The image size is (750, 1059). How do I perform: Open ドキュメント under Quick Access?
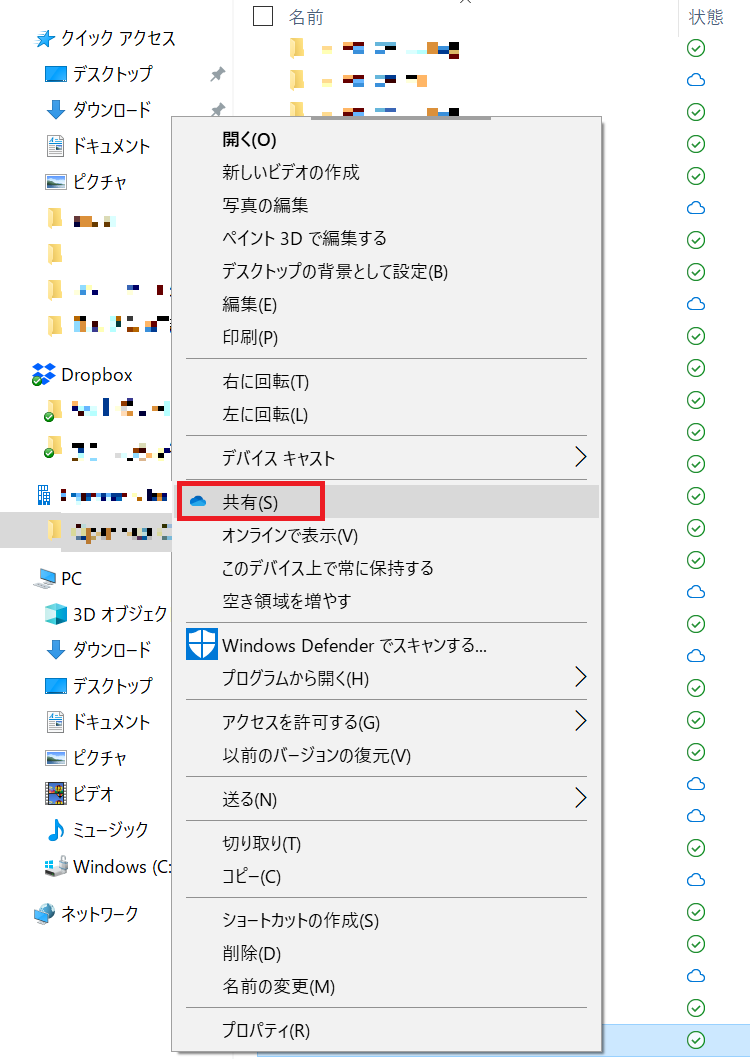pos(111,146)
